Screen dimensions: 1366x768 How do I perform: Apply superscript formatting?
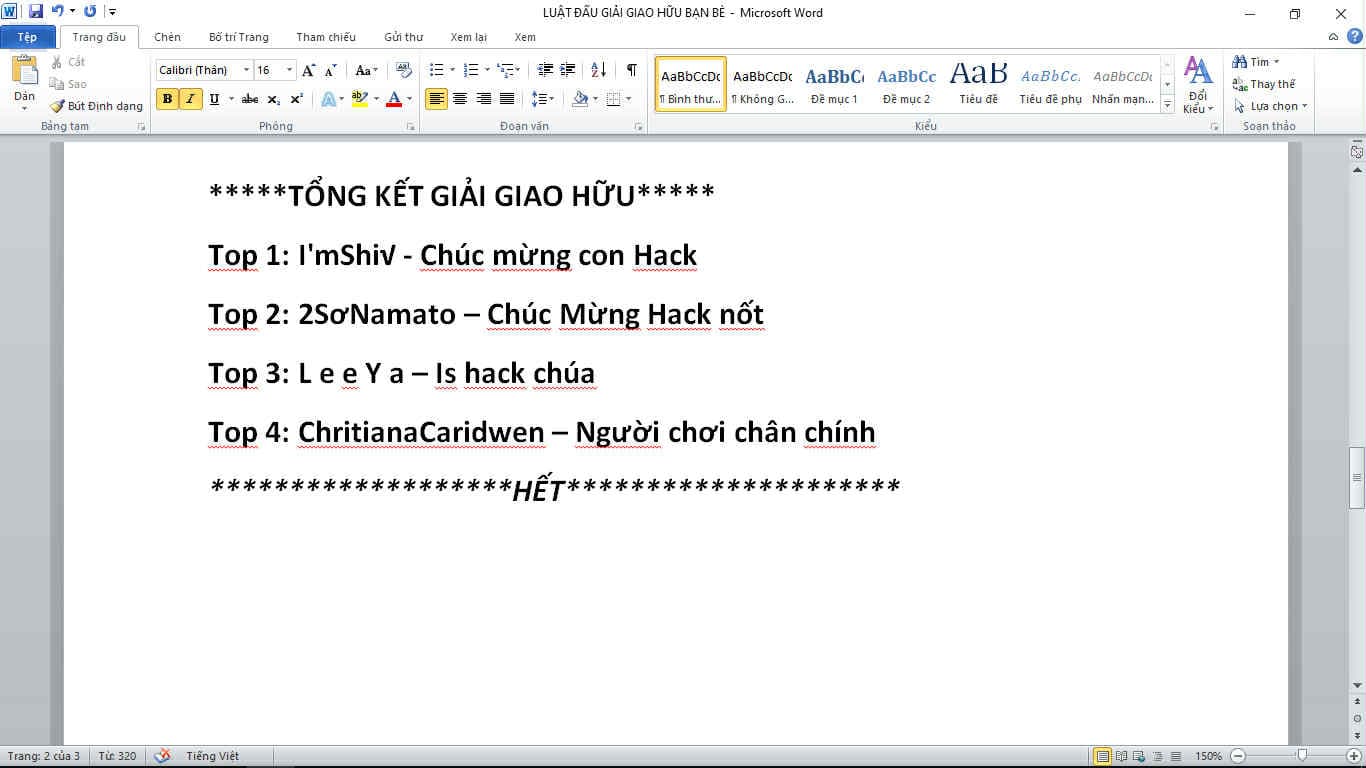pos(296,99)
